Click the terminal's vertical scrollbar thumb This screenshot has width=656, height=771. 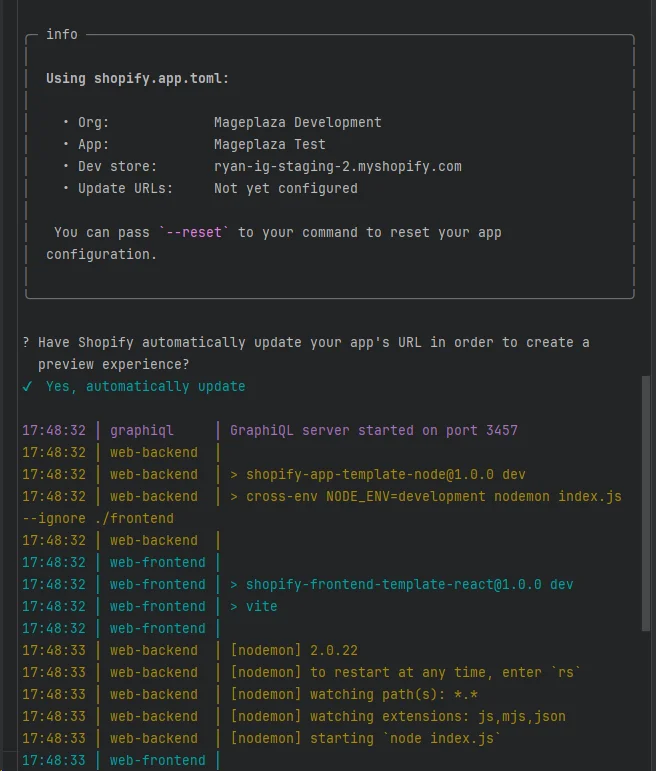645,502
